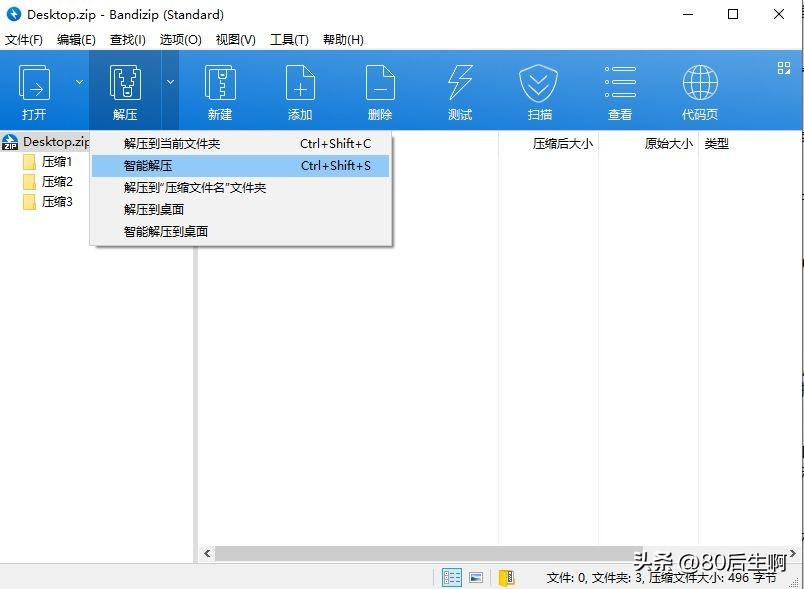Sort by 类型 column header
The width and height of the screenshot is (804, 589).
[716, 144]
